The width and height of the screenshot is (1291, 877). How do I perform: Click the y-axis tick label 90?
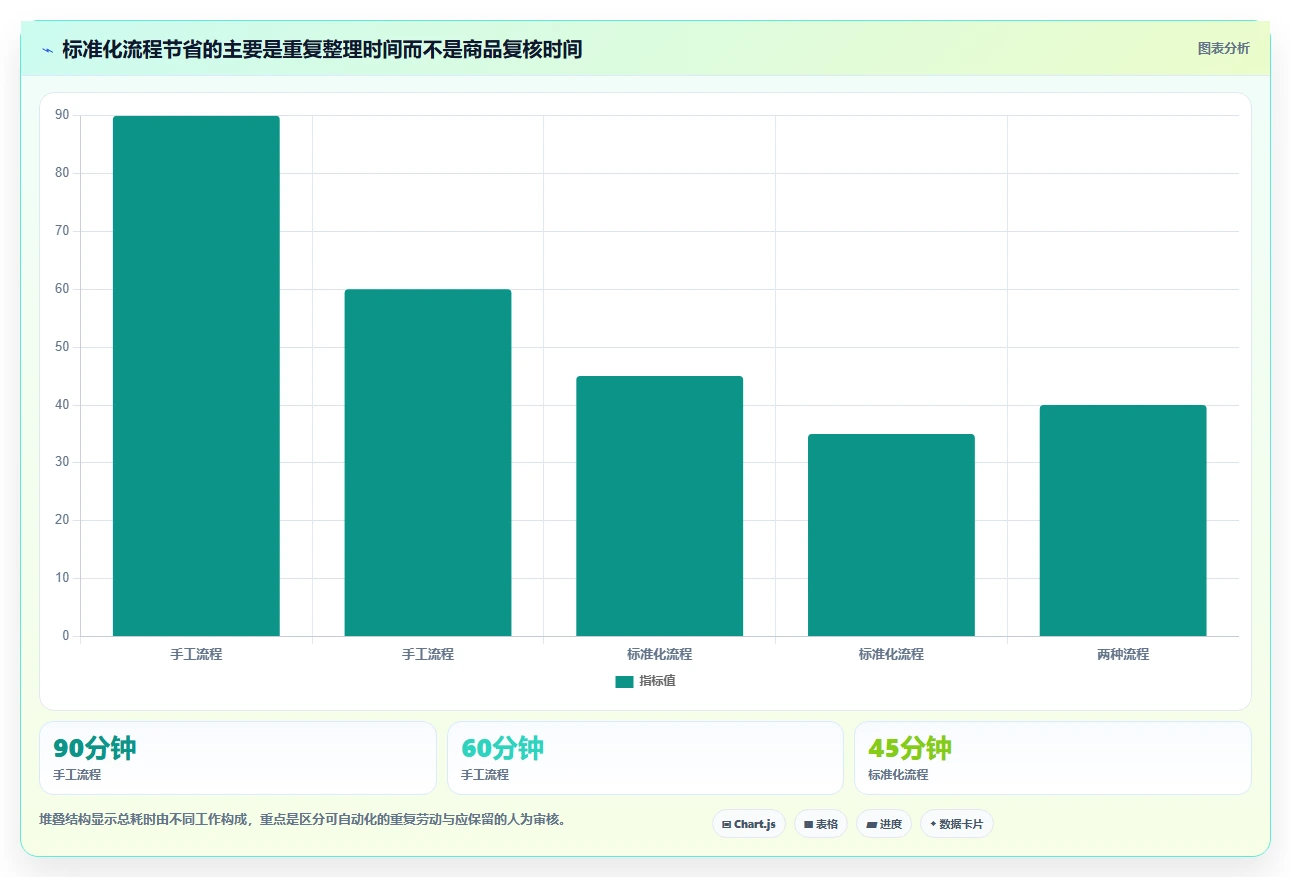pos(62,116)
